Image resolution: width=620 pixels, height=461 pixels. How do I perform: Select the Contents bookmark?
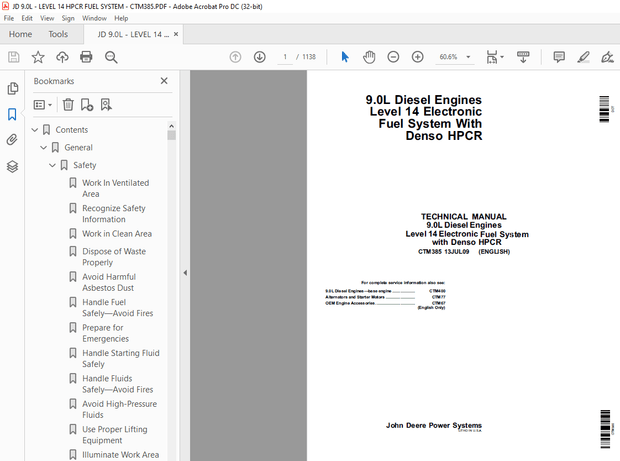click(72, 130)
